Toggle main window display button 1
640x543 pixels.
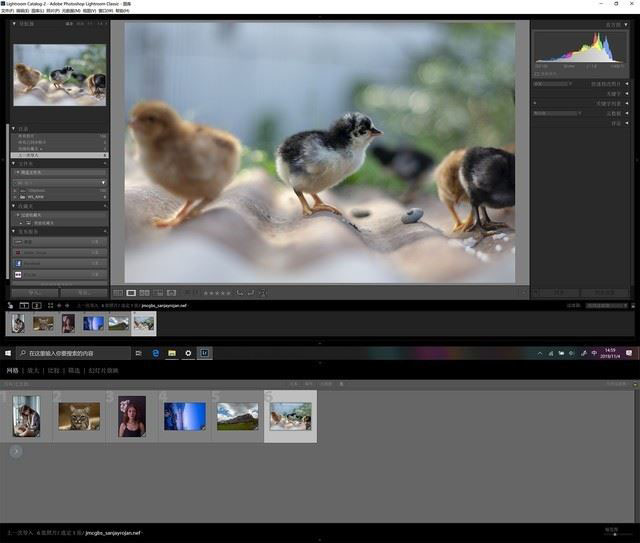tap(24, 305)
